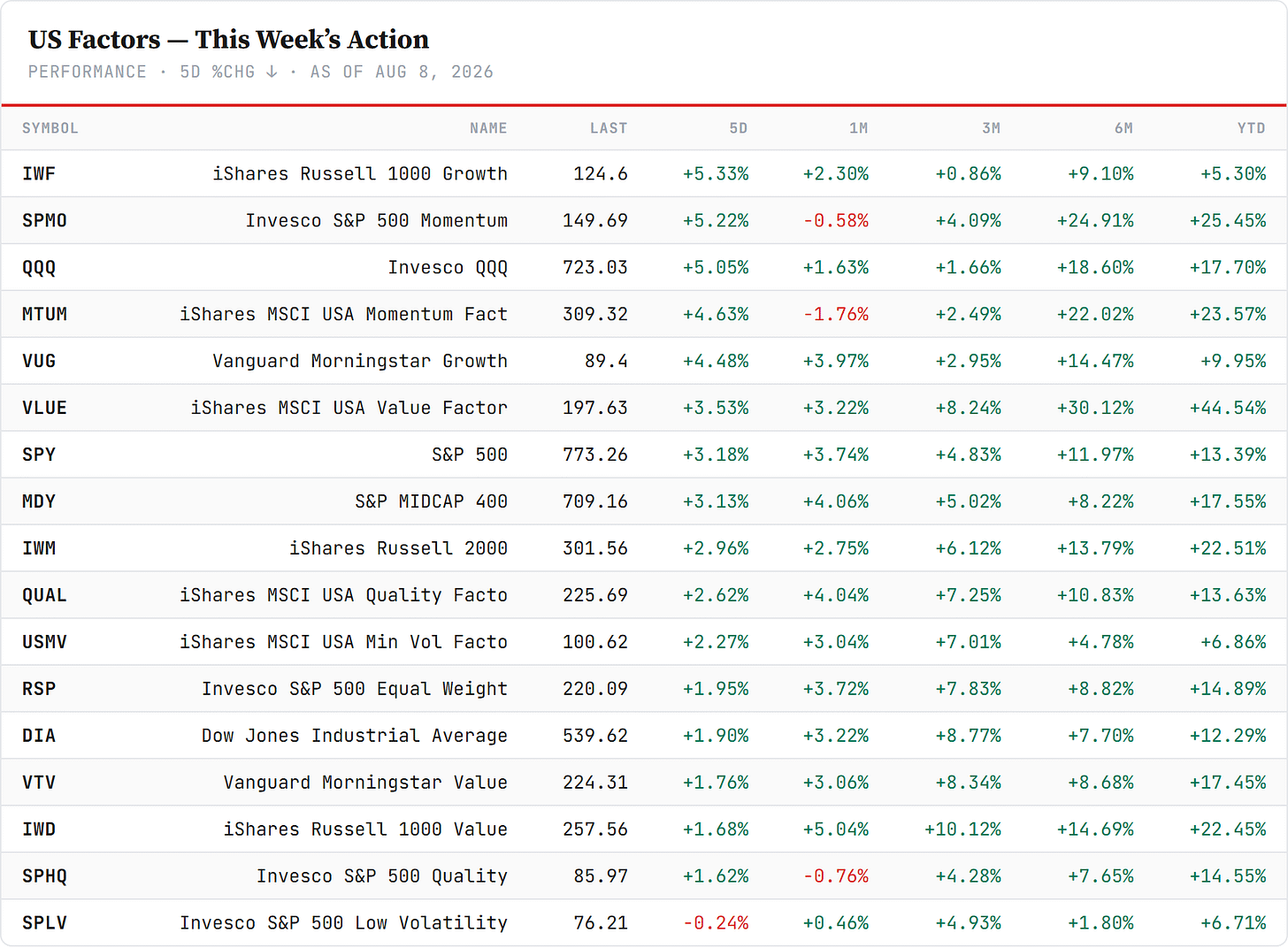Click the name iShares Russell 2000
The height and width of the screenshot is (948, 1288).
(399, 548)
